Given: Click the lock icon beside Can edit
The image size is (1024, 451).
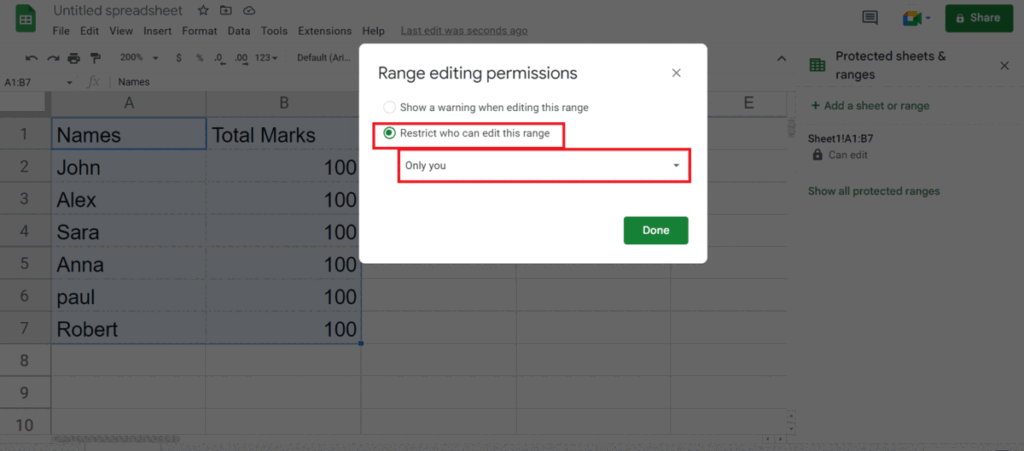Looking at the screenshot, I should 817,155.
